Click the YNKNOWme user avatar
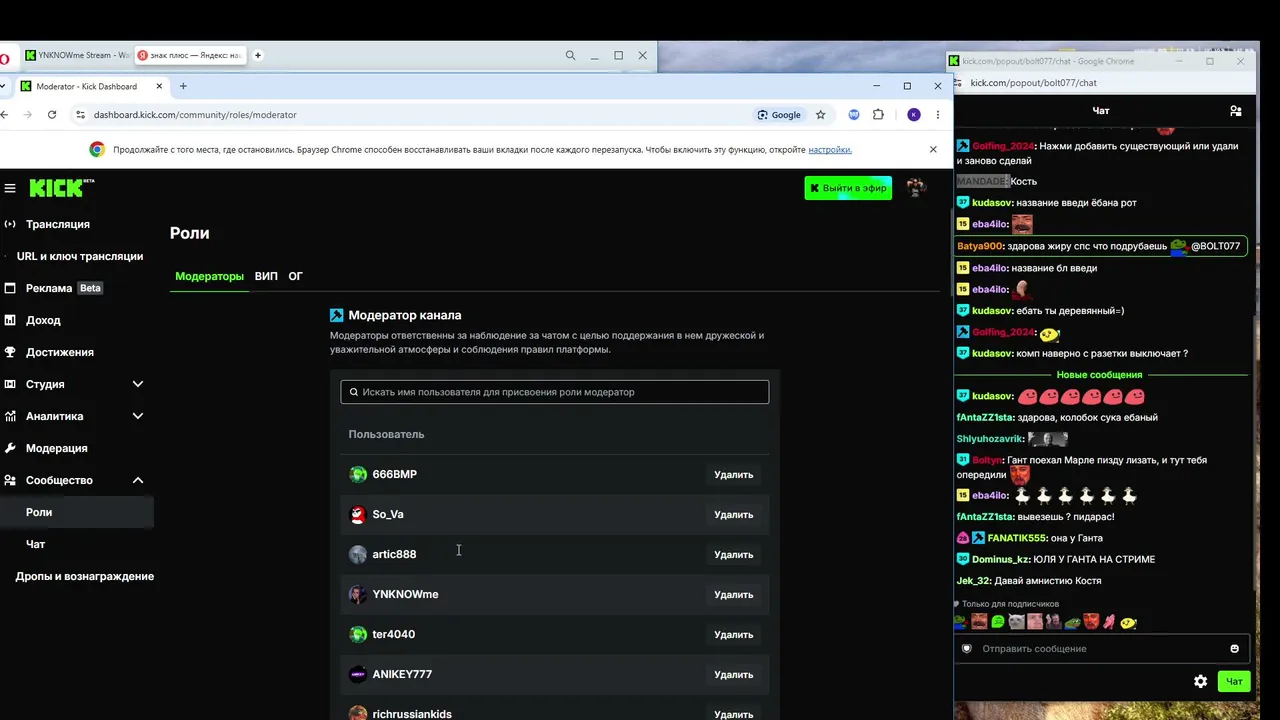This screenshot has height=720, width=1280. click(x=358, y=594)
